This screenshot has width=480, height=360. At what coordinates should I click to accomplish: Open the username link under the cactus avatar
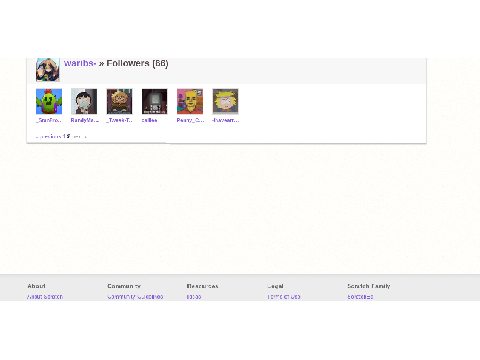click(49, 120)
